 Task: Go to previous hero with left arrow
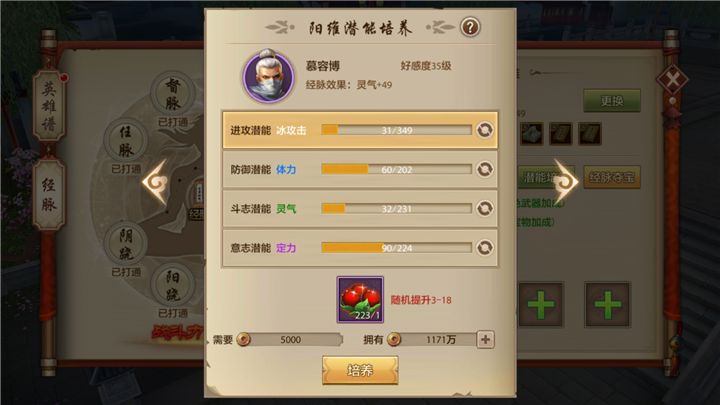tap(156, 182)
